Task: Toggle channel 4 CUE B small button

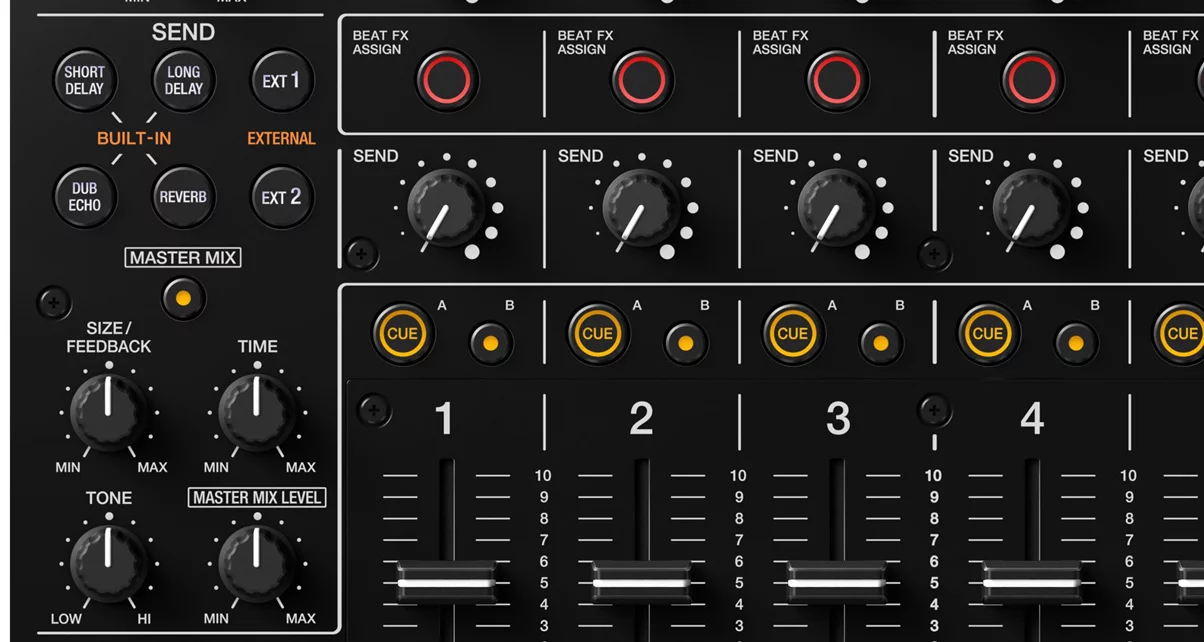Action: (x=1075, y=343)
